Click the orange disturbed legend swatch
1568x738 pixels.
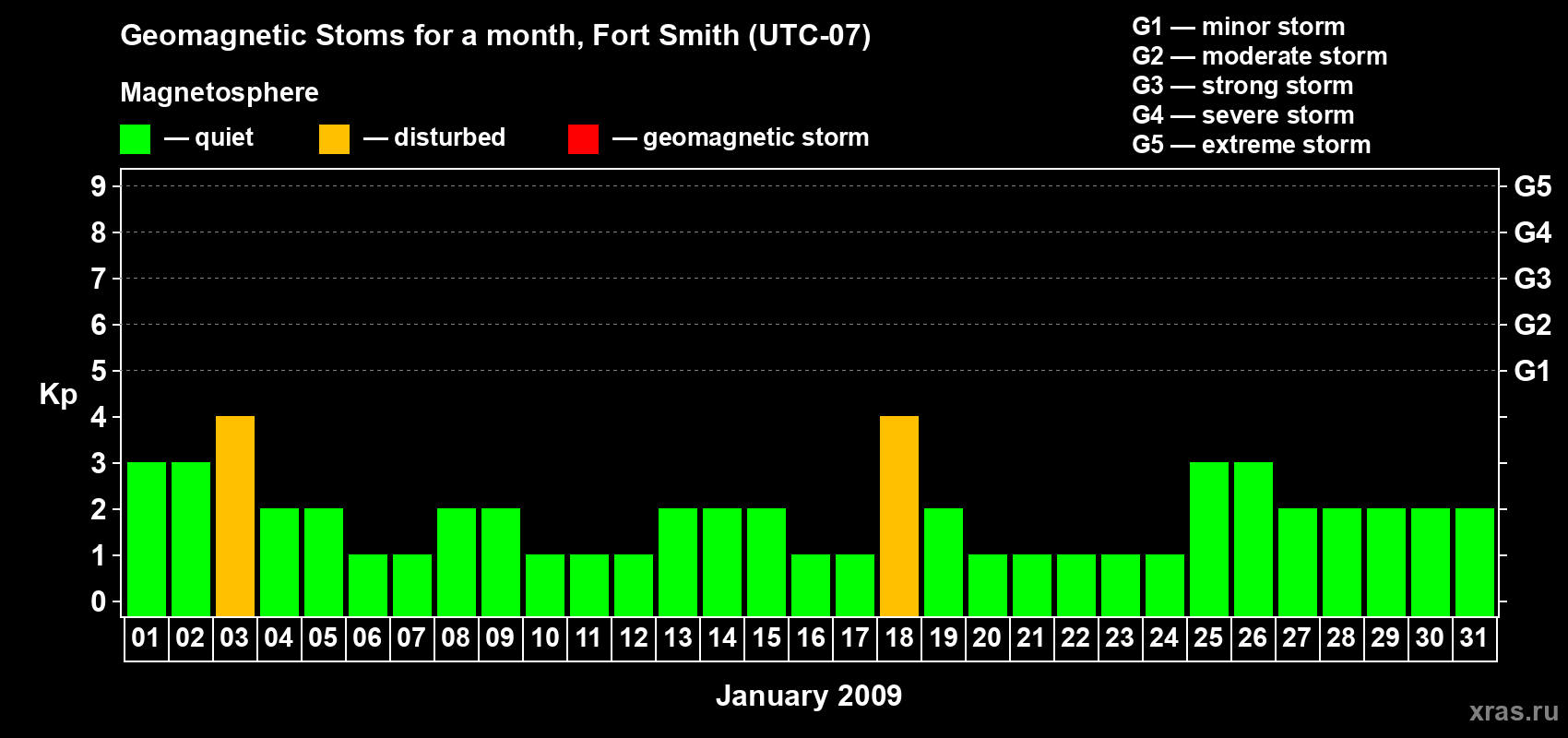click(x=334, y=139)
